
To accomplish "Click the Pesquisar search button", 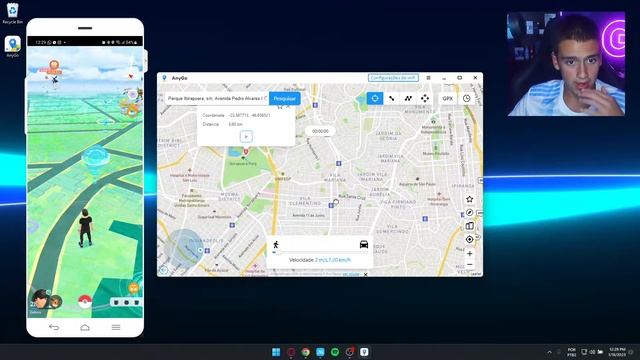I will (x=284, y=98).
